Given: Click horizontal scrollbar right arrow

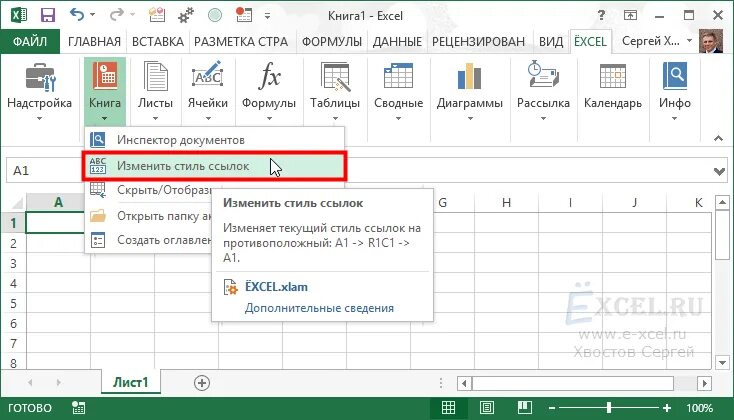Looking at the screenshot, I should pyautogui.click(x=705, y=384).
